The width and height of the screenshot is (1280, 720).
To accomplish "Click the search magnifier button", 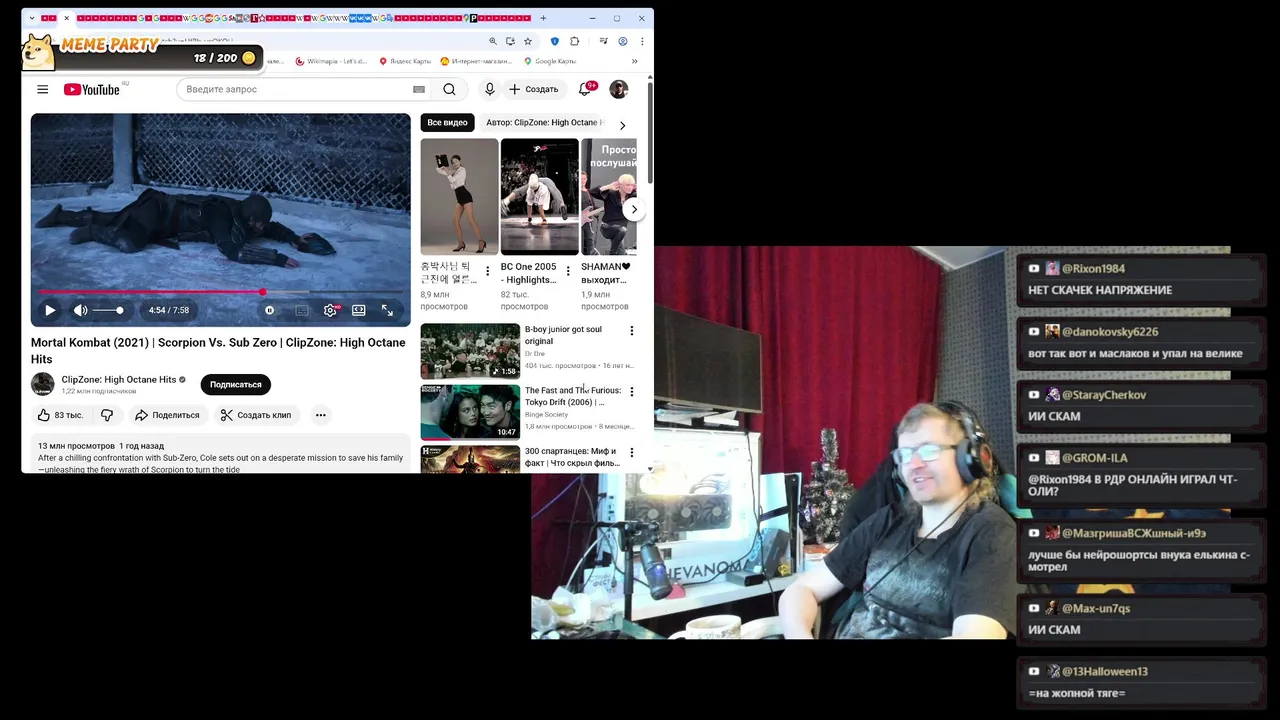I will click(x=449, y=89).
